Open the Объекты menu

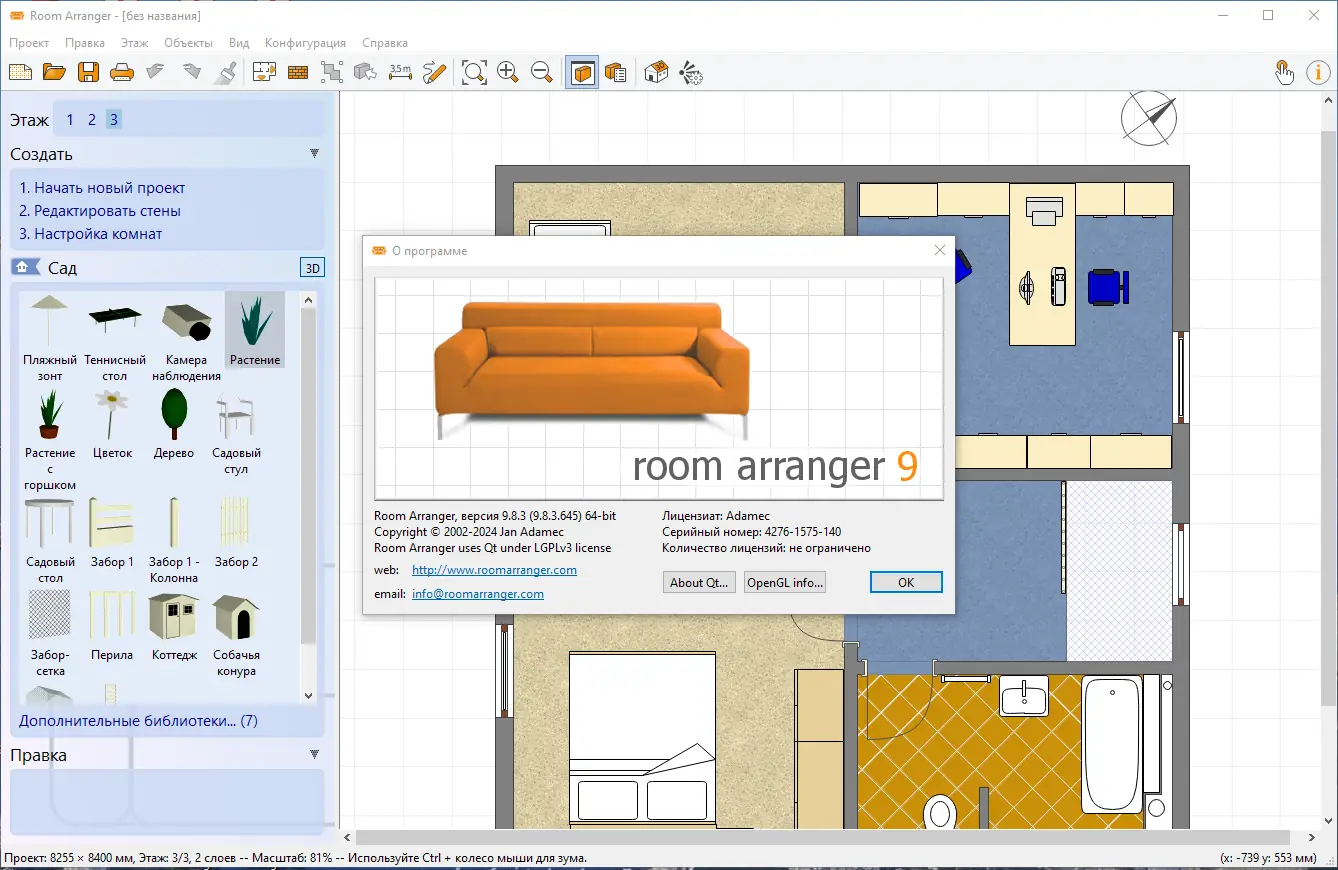pyautogui.click(x=188, y=43)
